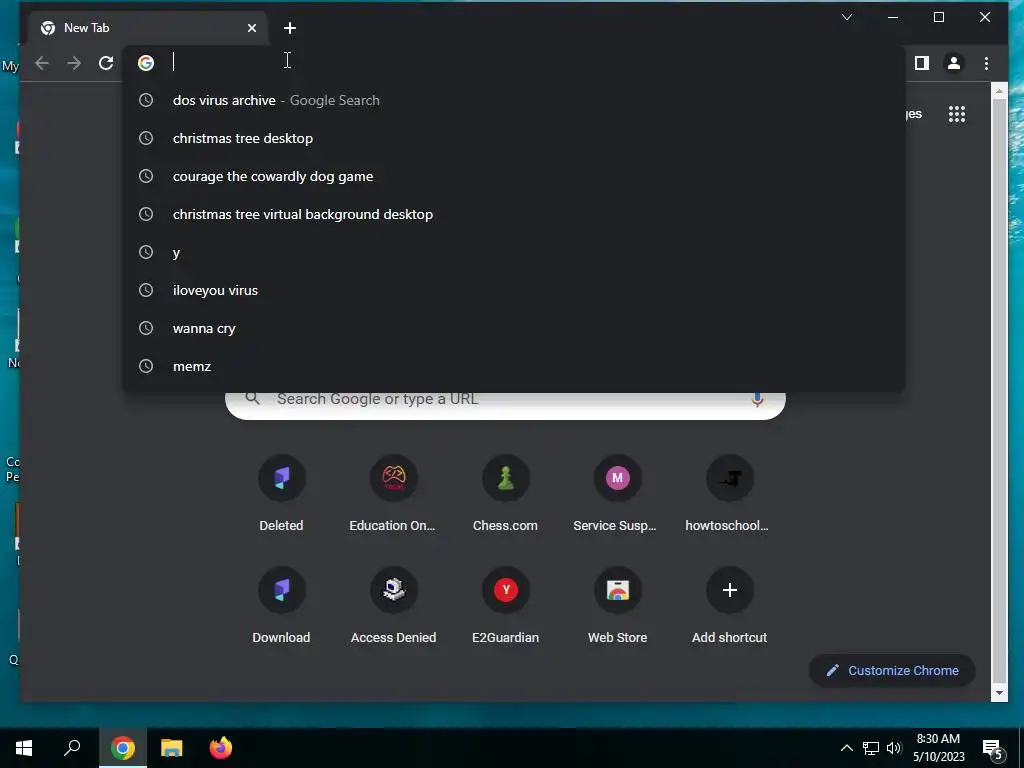Choose suggestion 'courage the cowardly dog game'
Screen dimensions: 1024x768
513,176
